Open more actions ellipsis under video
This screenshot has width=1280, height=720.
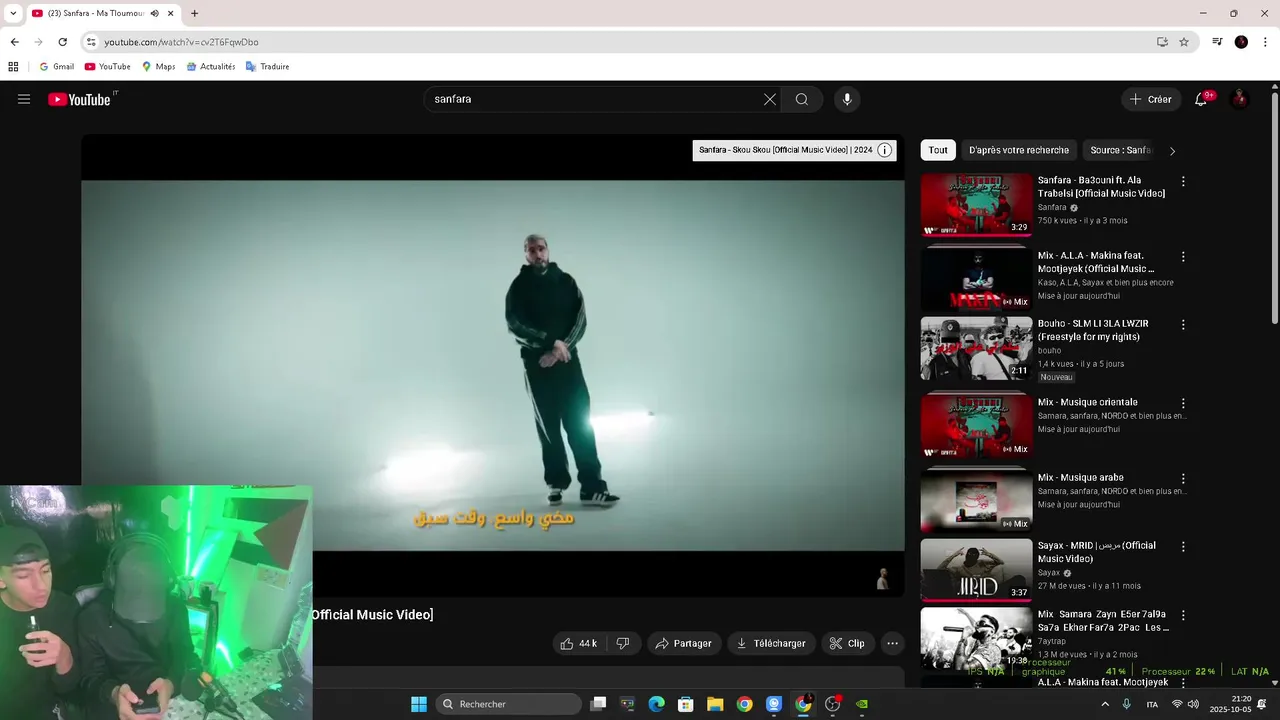click(x=893, y=643)
